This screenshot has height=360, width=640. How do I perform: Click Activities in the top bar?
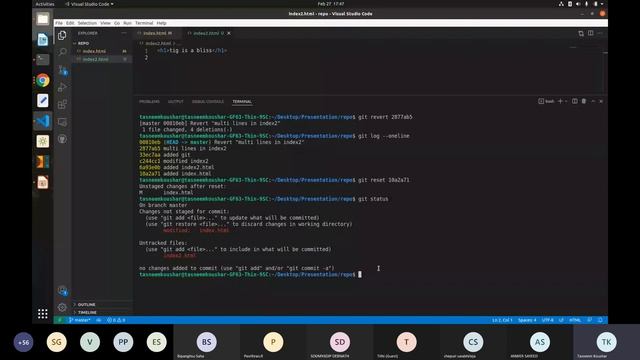coord(45,4)
